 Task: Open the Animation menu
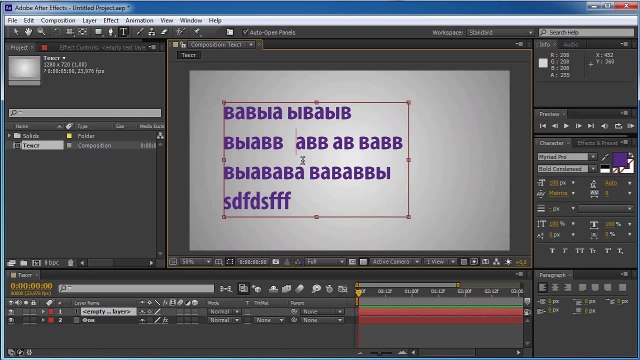coord(139,20)
